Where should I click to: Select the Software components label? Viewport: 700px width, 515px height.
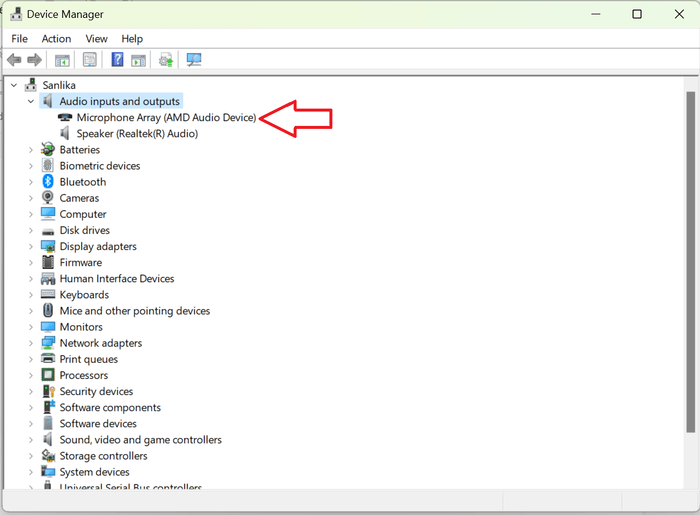[110, 407]
